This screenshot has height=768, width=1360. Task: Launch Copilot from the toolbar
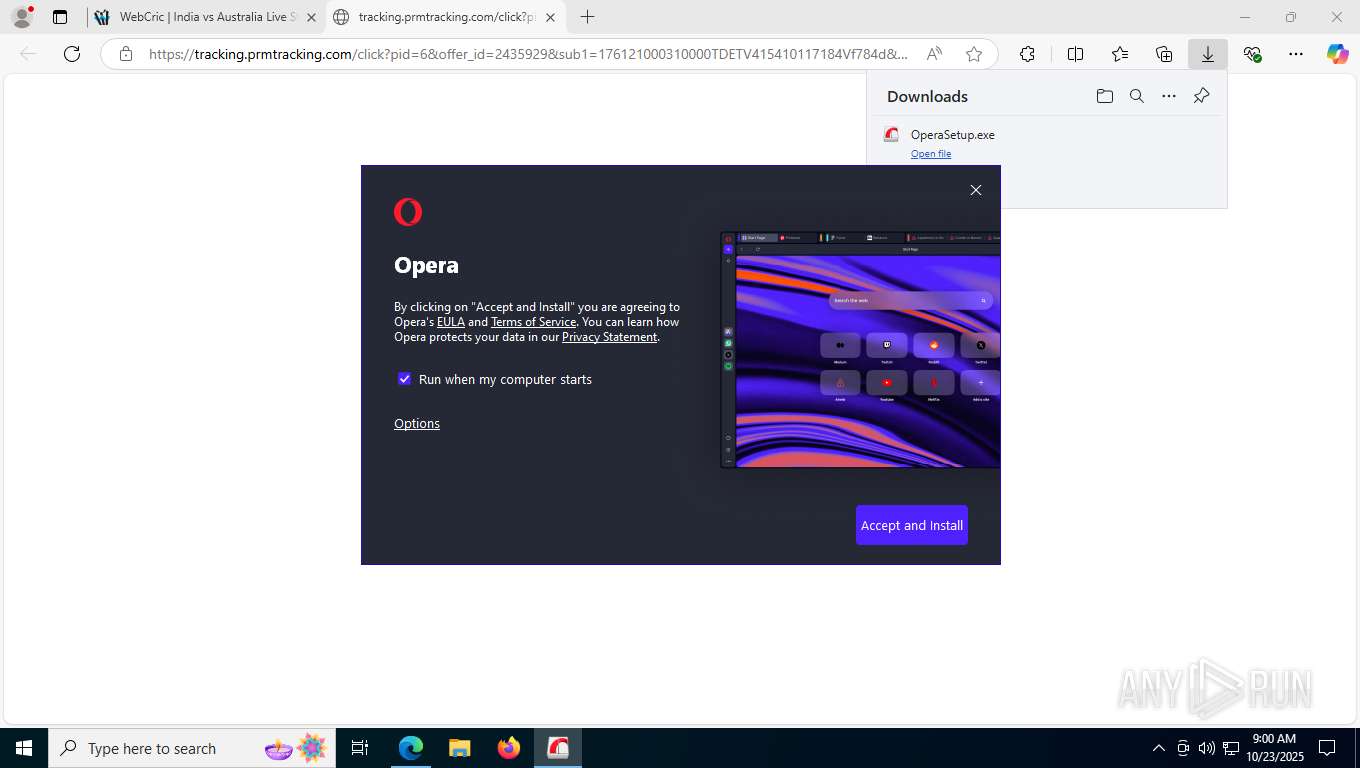[1337, 54]
